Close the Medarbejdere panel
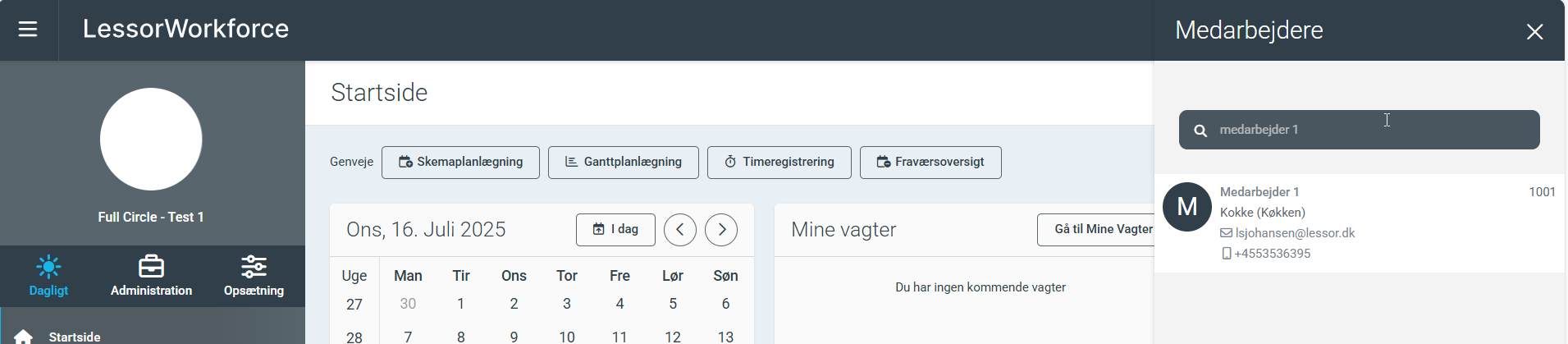This screenshot has width=1568, height=344. 1534,31
